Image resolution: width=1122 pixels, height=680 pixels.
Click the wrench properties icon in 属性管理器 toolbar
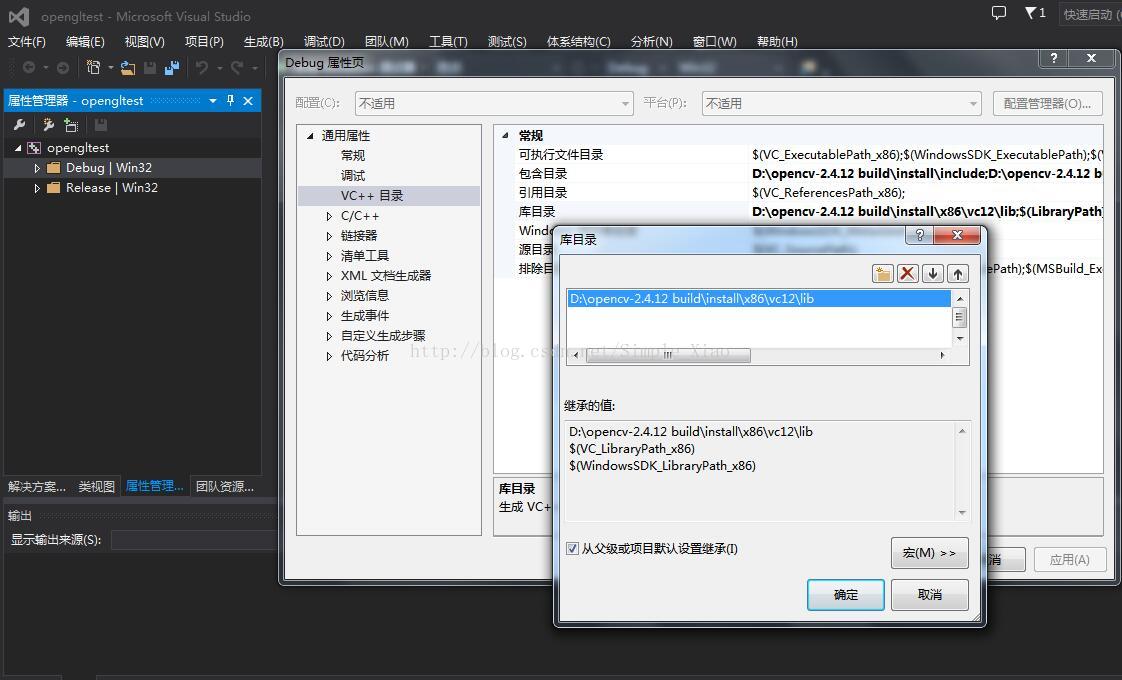point(19,125)
